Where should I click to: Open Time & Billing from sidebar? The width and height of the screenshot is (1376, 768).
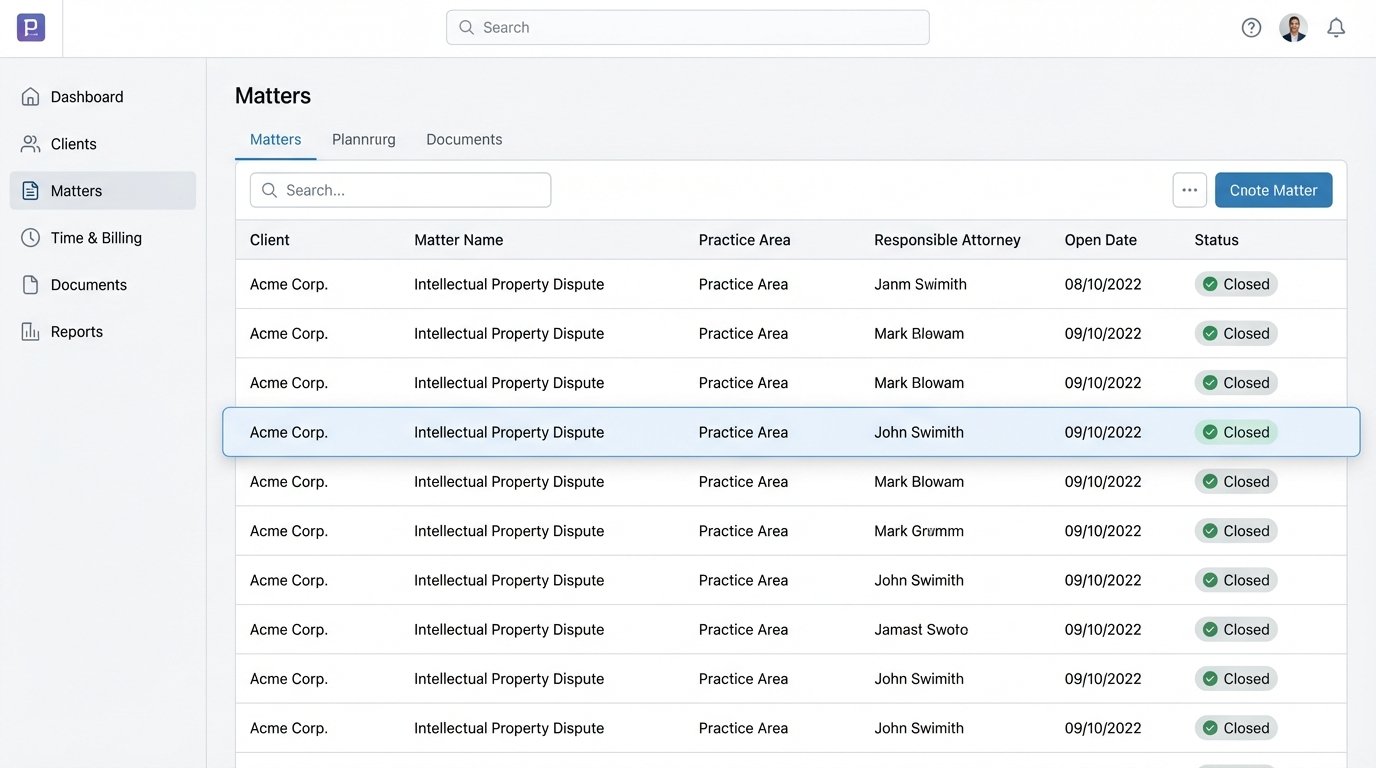95,238
